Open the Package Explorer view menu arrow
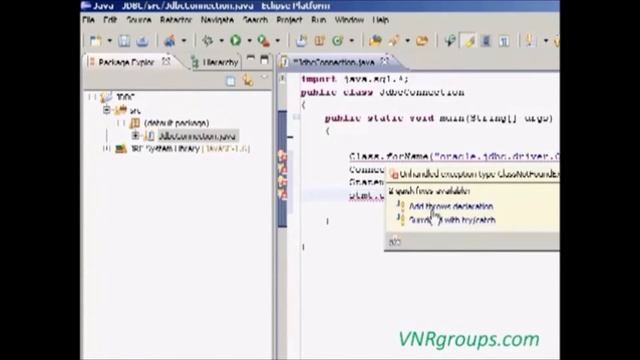The width and height of the screenshot is (640, 360). (264, 77)
